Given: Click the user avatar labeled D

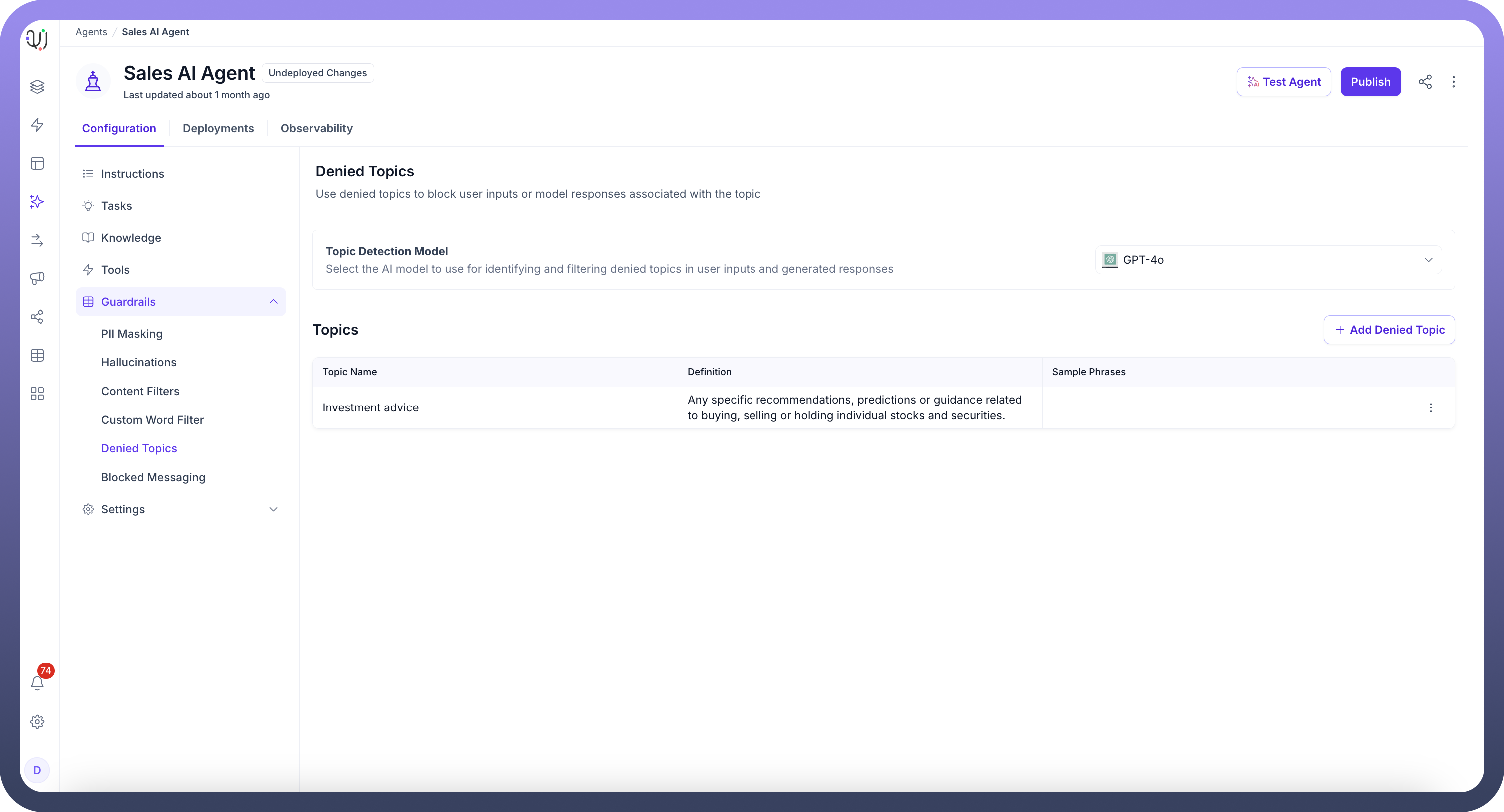Looking at the screenshot, I should coord(37,770).
